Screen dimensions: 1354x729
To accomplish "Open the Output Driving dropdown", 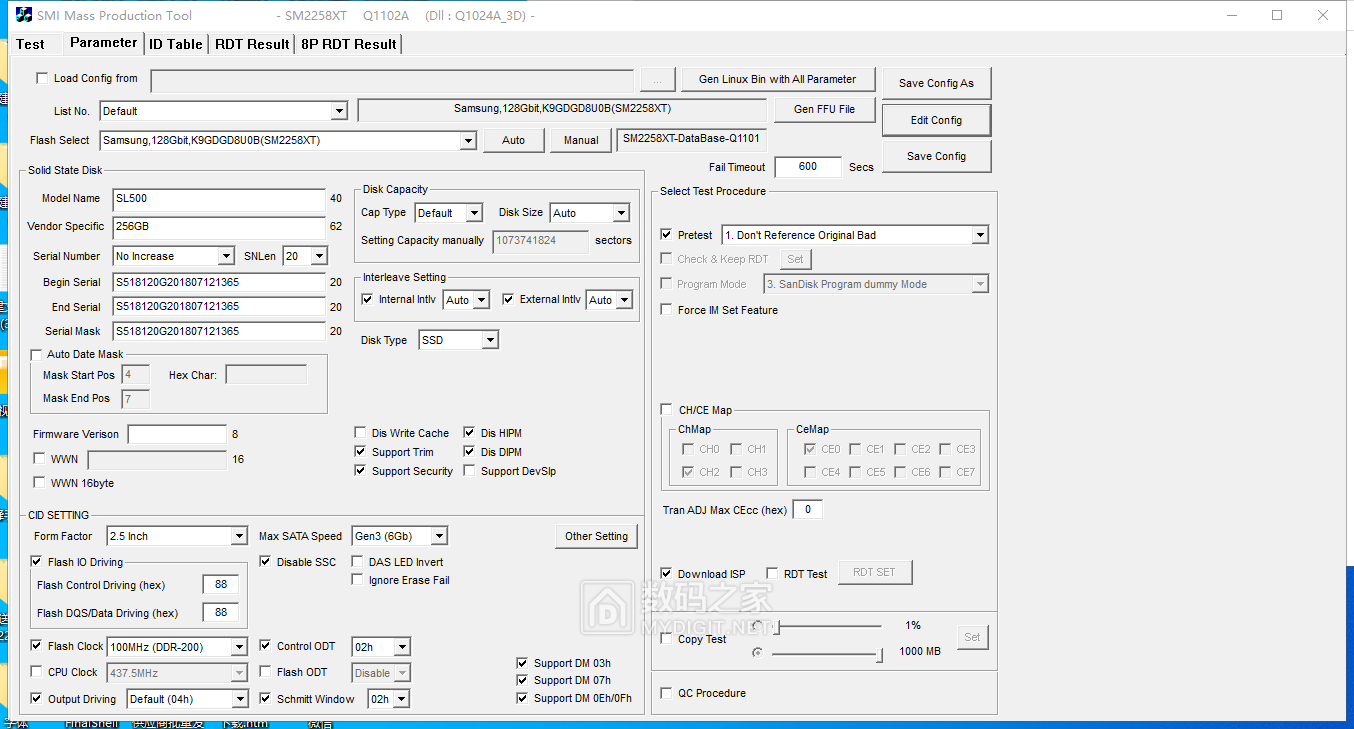I will click(240, 700).
